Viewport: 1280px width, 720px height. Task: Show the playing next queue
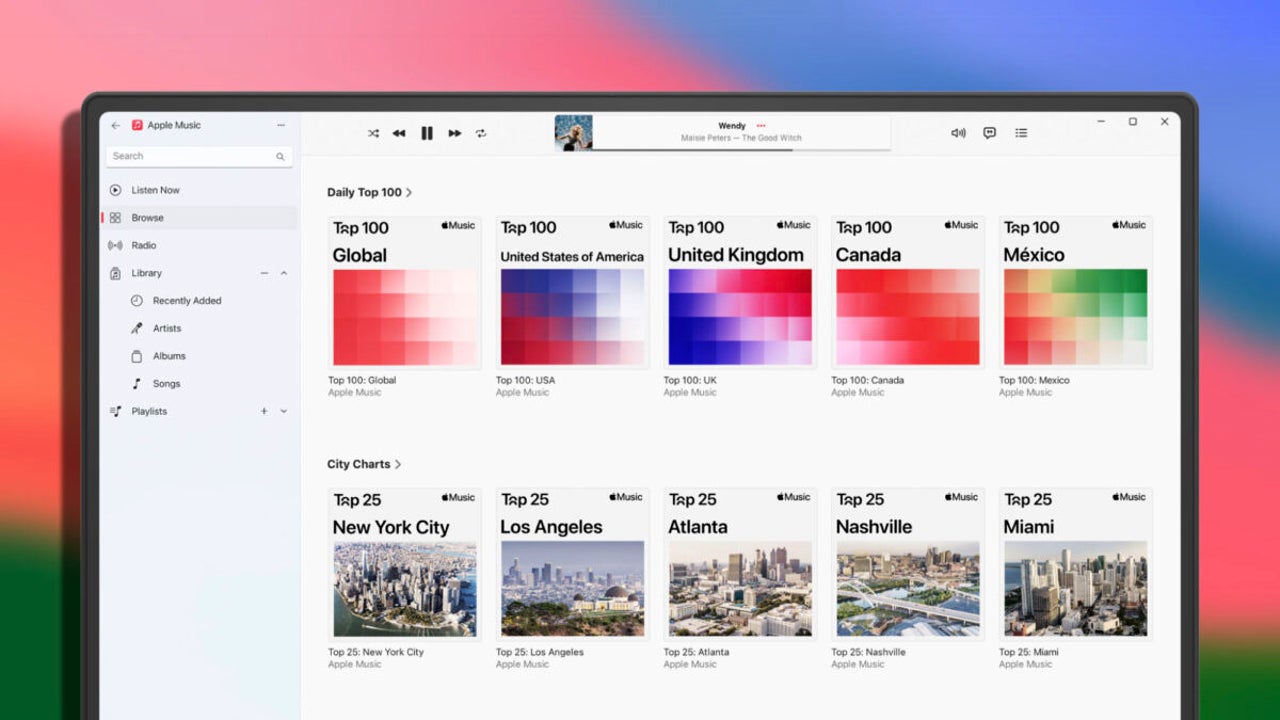pyautogui.click(x=1021, y=133)
